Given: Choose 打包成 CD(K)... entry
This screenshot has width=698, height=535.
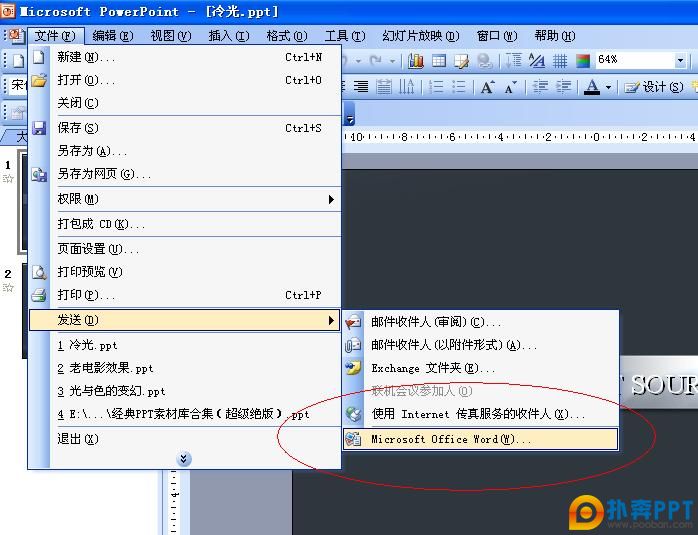Looking at the screenshot, I should tap(184, 223).
